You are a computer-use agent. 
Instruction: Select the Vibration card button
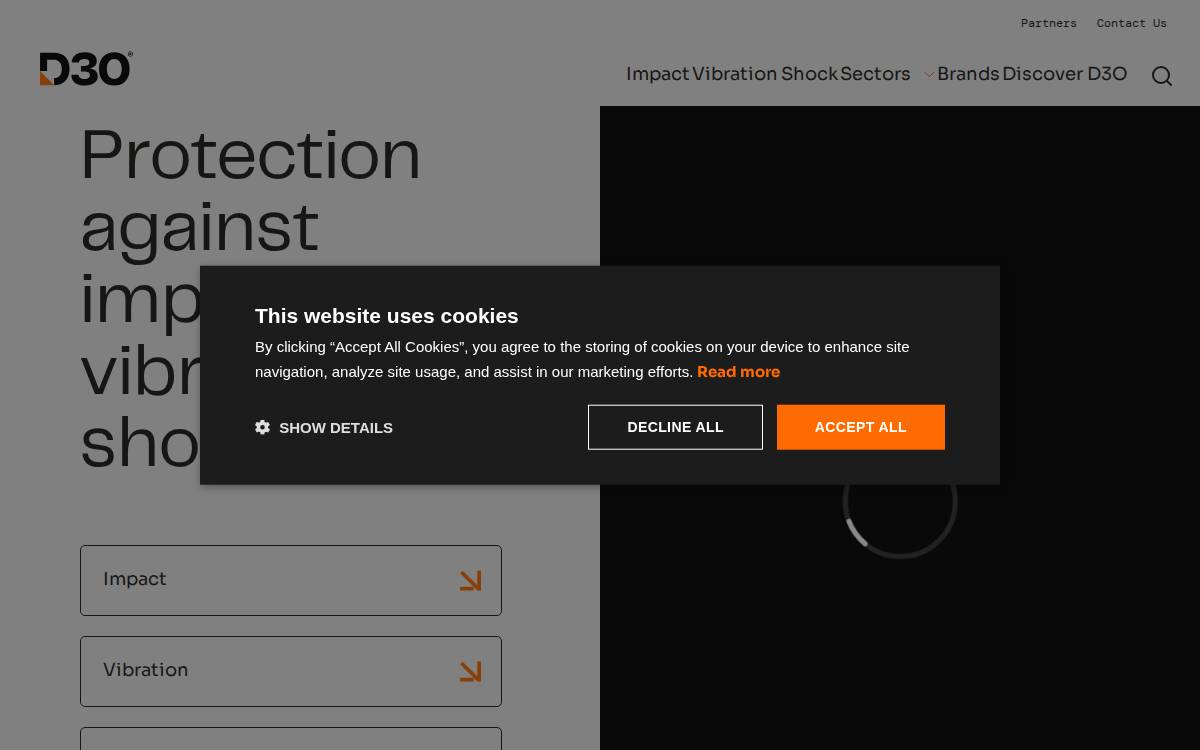tap(291, 671)
